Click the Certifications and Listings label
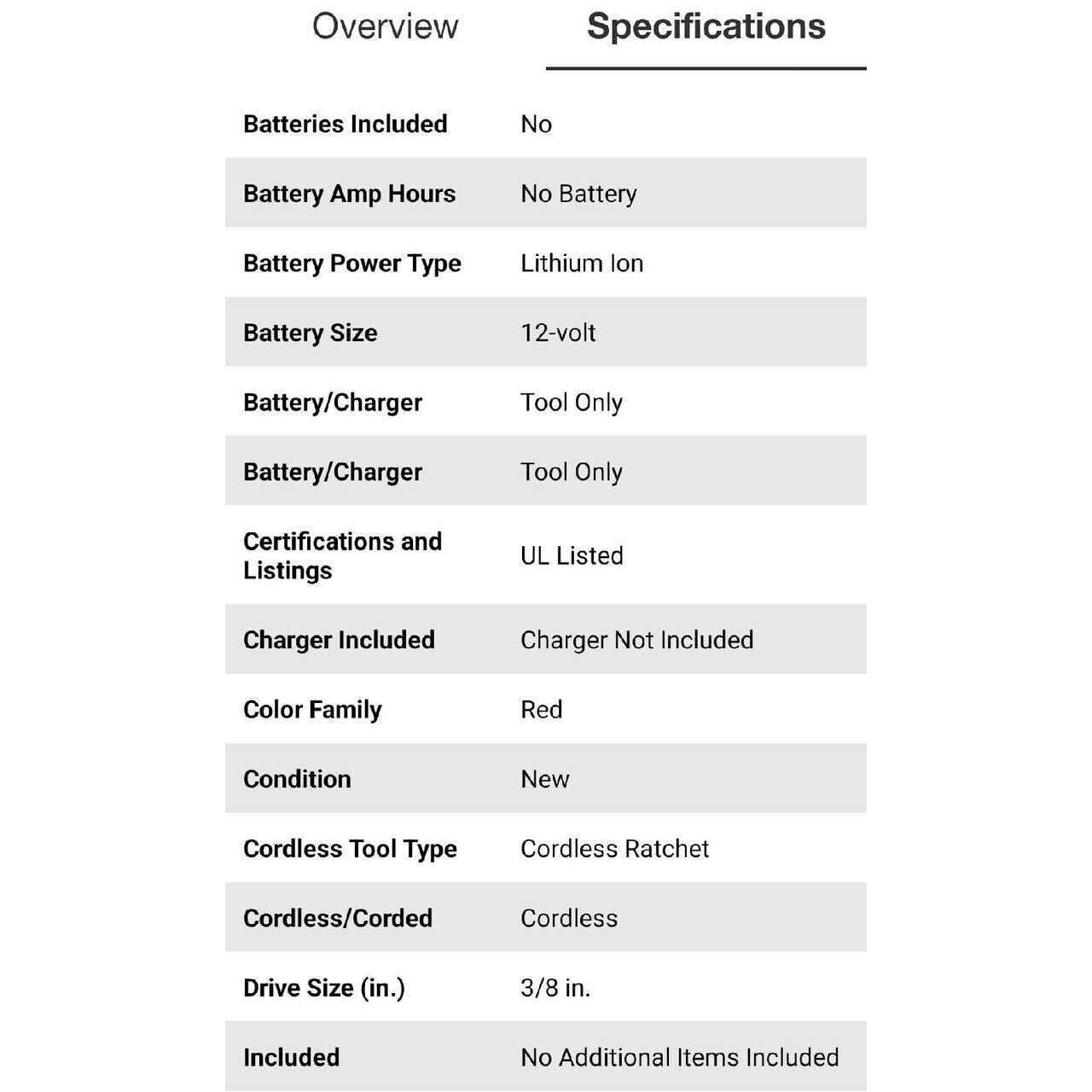The image size is (1092, 1092). pyautogui.click(x=342, y=555)
